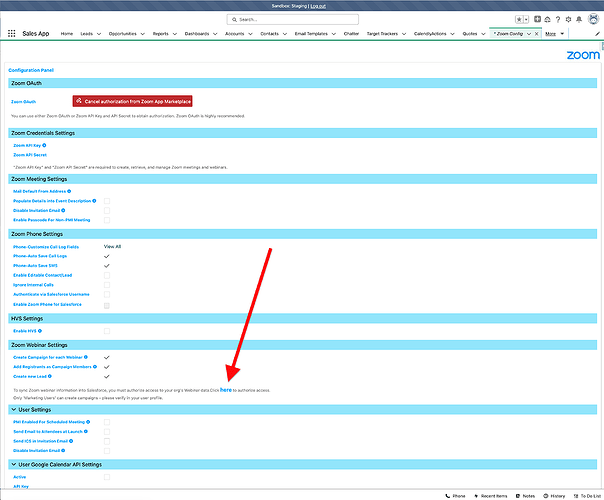The width and height of the screenshot is (604, 500).
Task: Open the Phone utility in the footer
Action: tap(455, 496)
